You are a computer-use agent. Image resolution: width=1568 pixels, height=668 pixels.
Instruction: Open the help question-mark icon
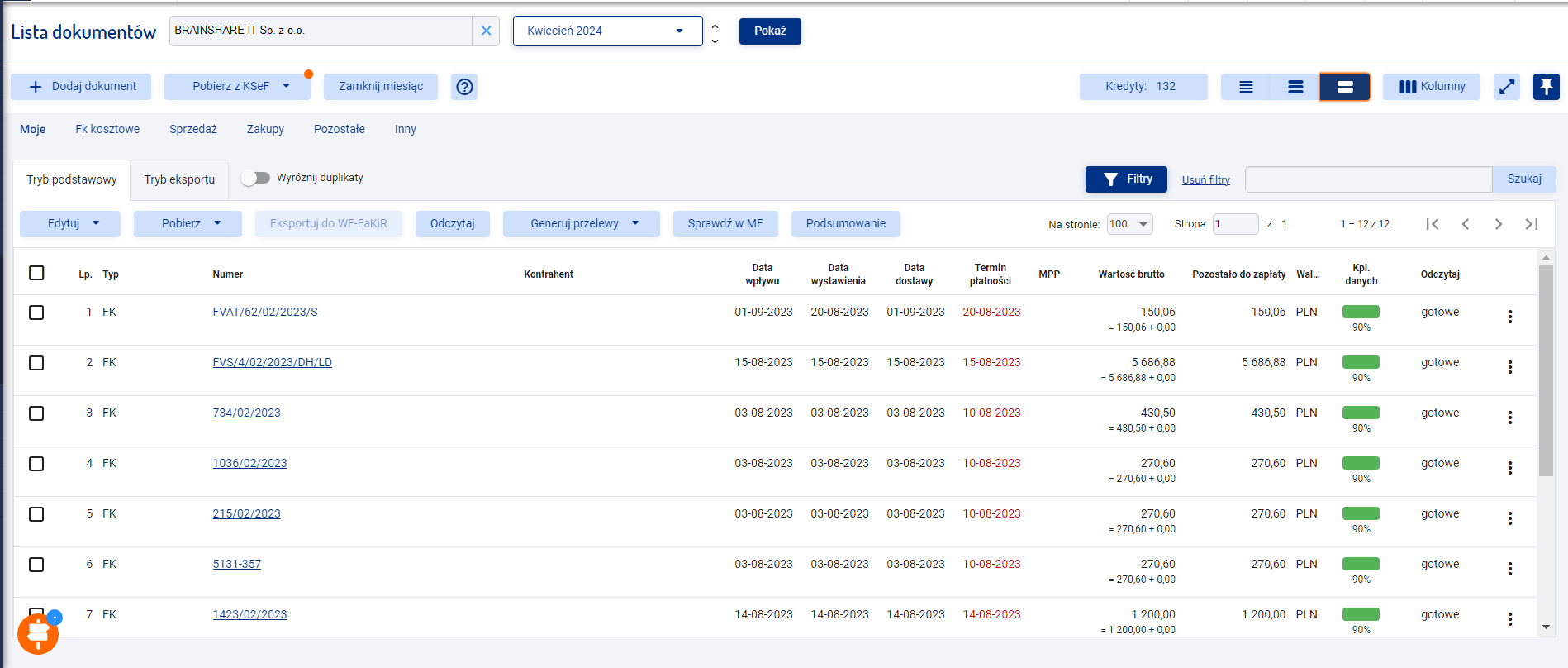point(465,86)
